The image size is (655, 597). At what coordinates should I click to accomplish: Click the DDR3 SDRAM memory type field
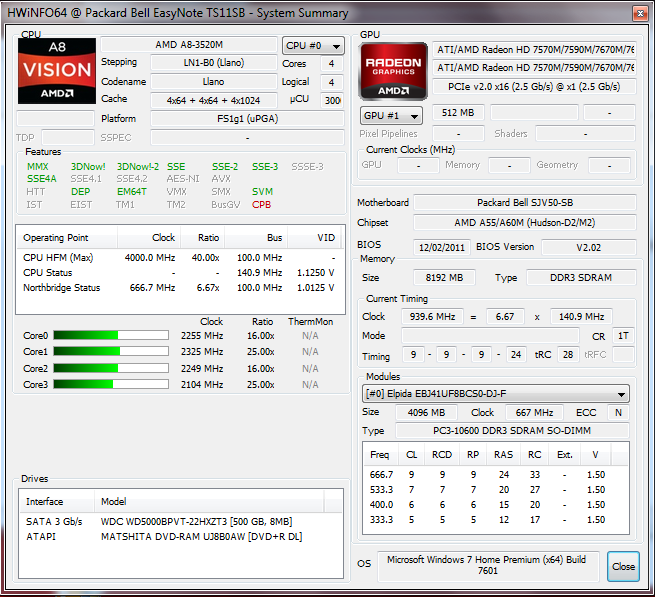coord(581,278)
